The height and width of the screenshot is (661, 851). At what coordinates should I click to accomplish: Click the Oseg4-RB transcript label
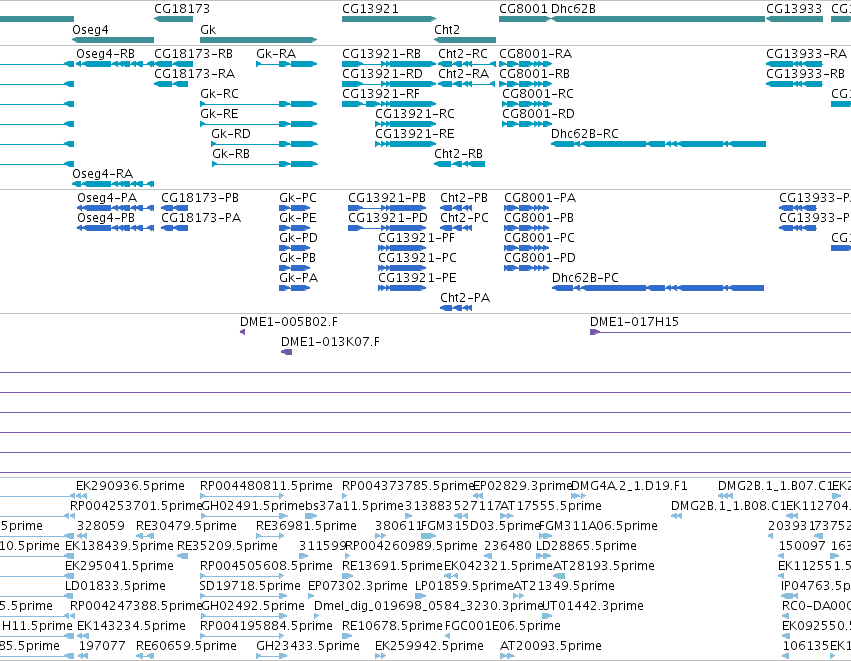(x=105, y=54)
